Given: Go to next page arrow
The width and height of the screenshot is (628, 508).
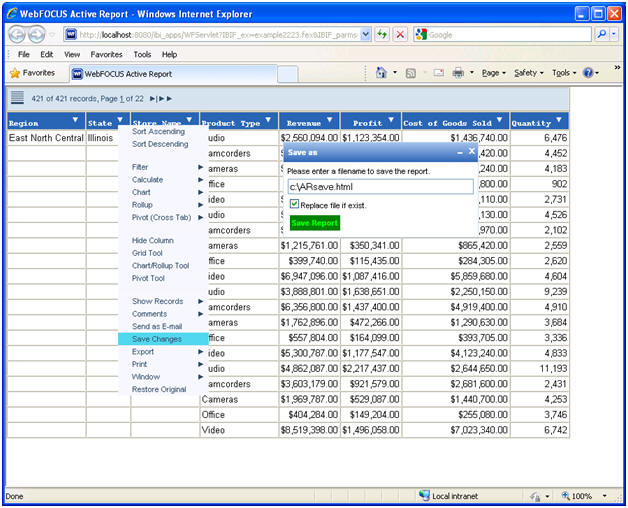Looking at the screenshot, I should tap(161, 99).
